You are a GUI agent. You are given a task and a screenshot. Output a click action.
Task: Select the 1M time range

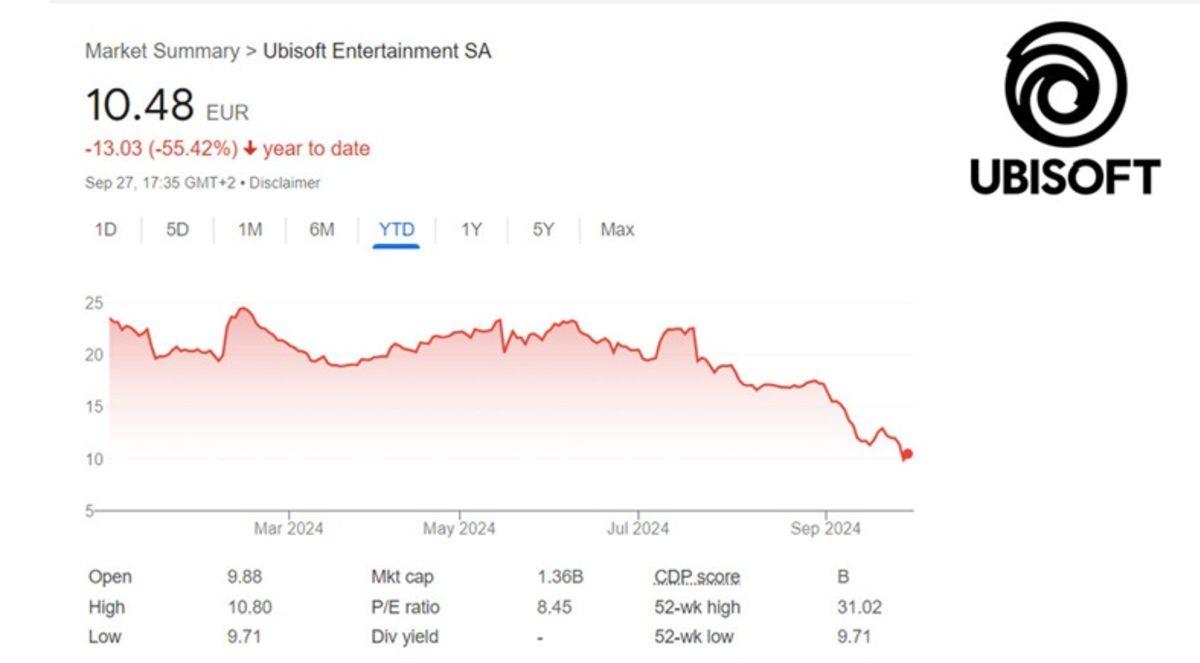coord(249,229)
